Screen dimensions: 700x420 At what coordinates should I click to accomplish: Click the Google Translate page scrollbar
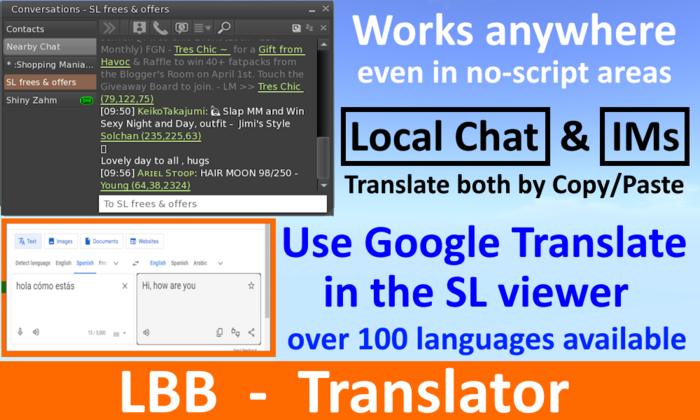pyautogui.click(x=267, y=271)
